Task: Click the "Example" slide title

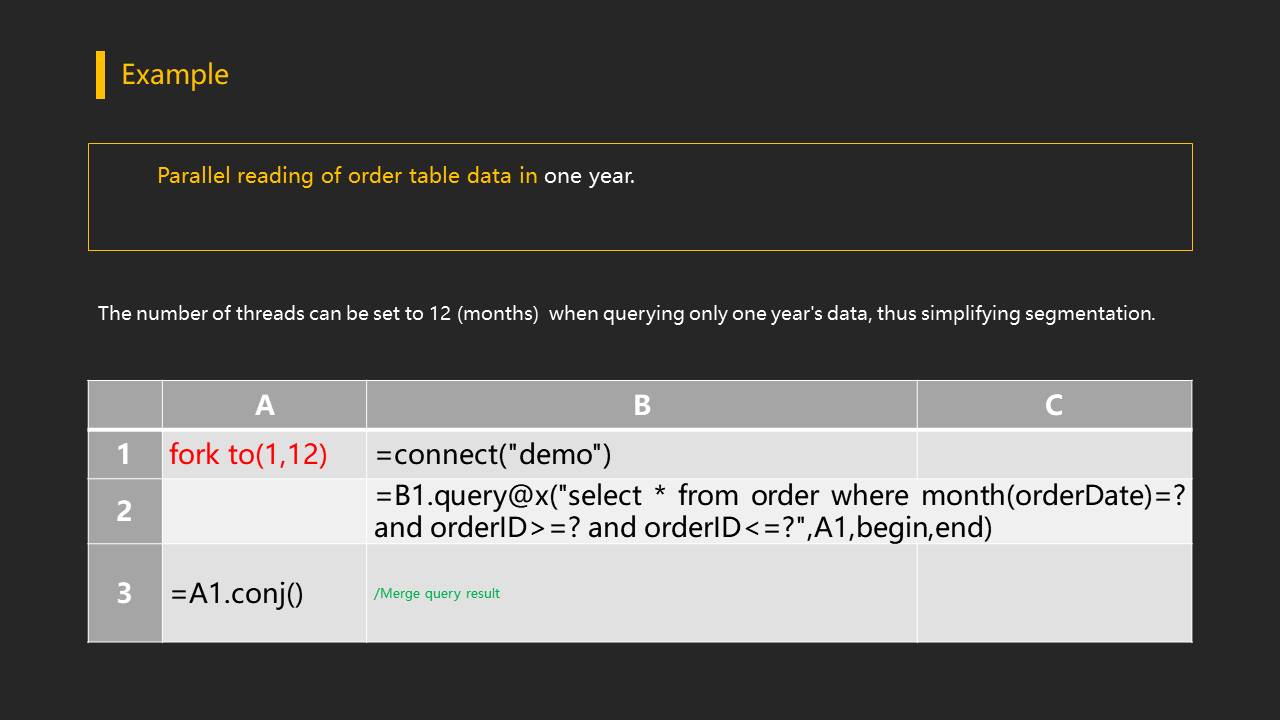Action: pos(175,75)
